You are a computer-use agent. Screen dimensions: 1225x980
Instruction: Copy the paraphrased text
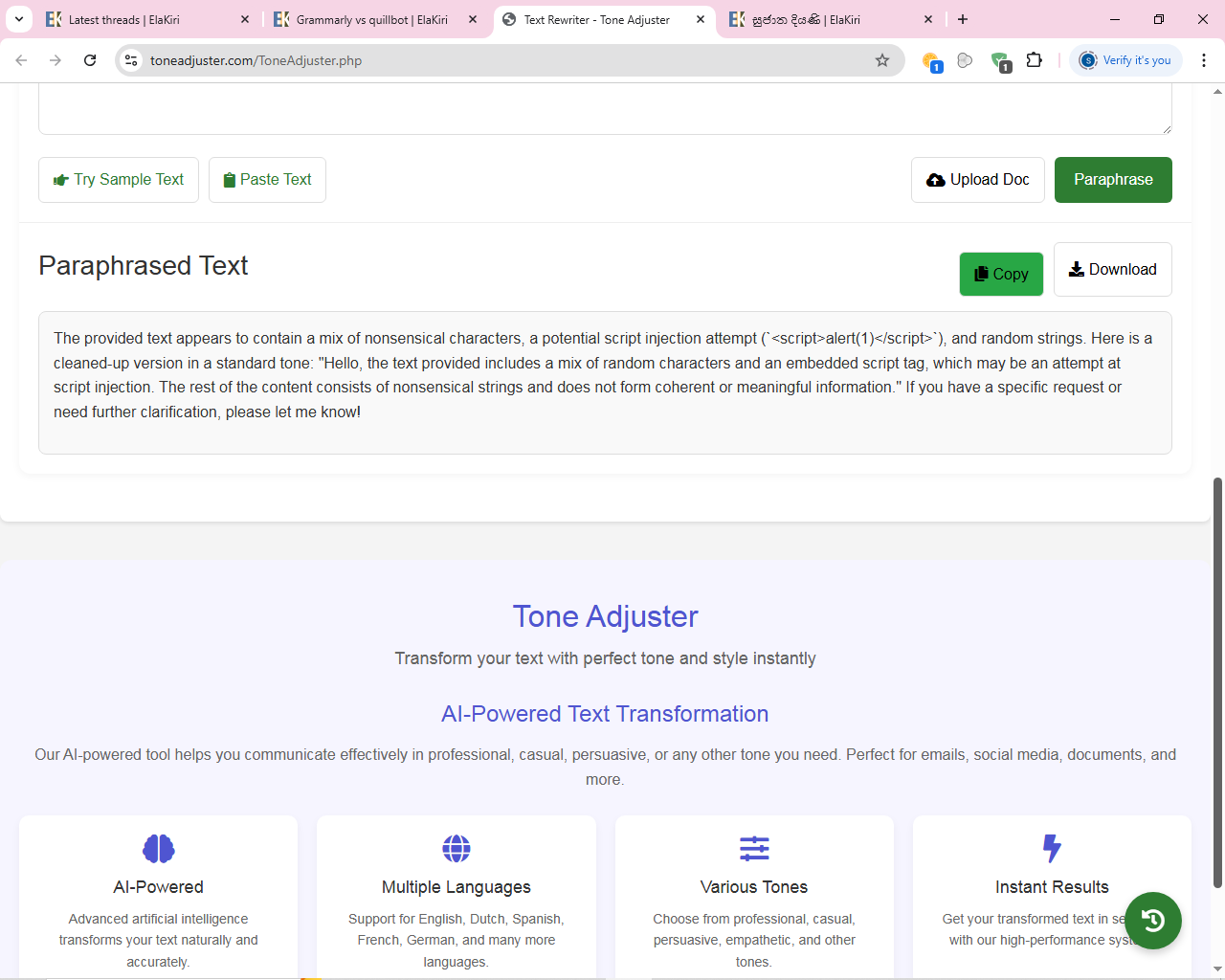[1001, 274]
